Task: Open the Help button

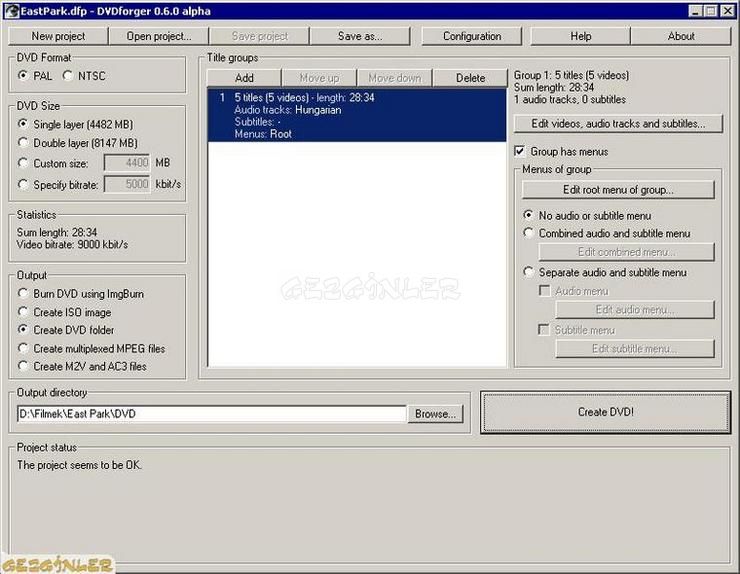Action: [580, 36]
